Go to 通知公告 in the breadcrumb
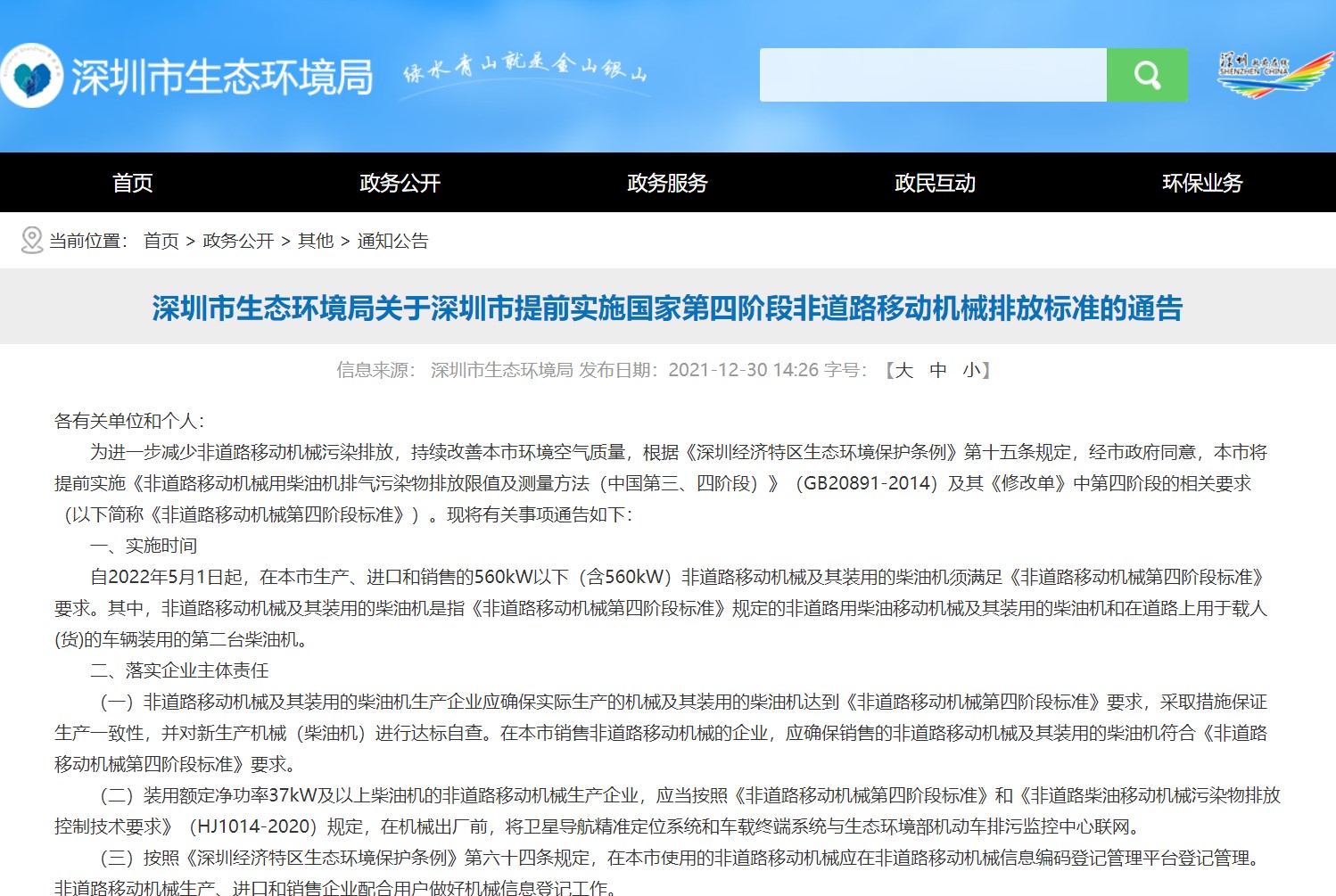The height and width of the screenshot is (896, 1336). 393,241
